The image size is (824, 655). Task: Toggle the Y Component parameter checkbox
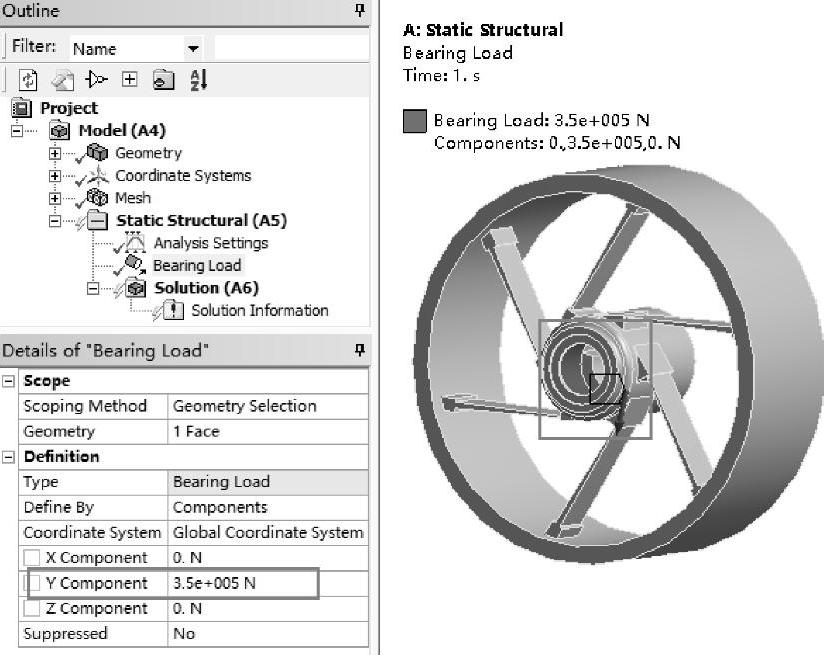[33, 583]
